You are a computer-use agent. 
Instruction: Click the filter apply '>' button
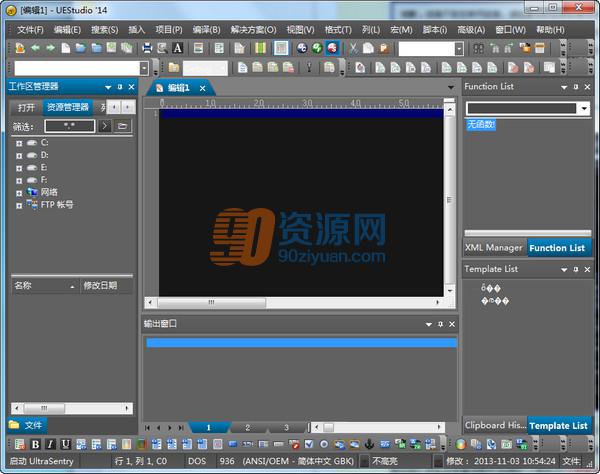[x=104, y=126]
